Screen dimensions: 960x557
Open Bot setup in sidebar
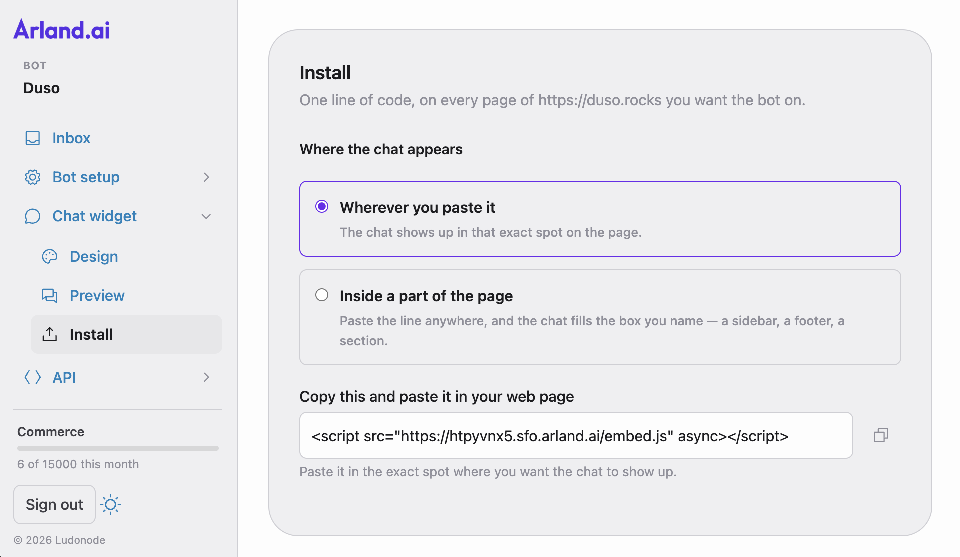(86, 177)
